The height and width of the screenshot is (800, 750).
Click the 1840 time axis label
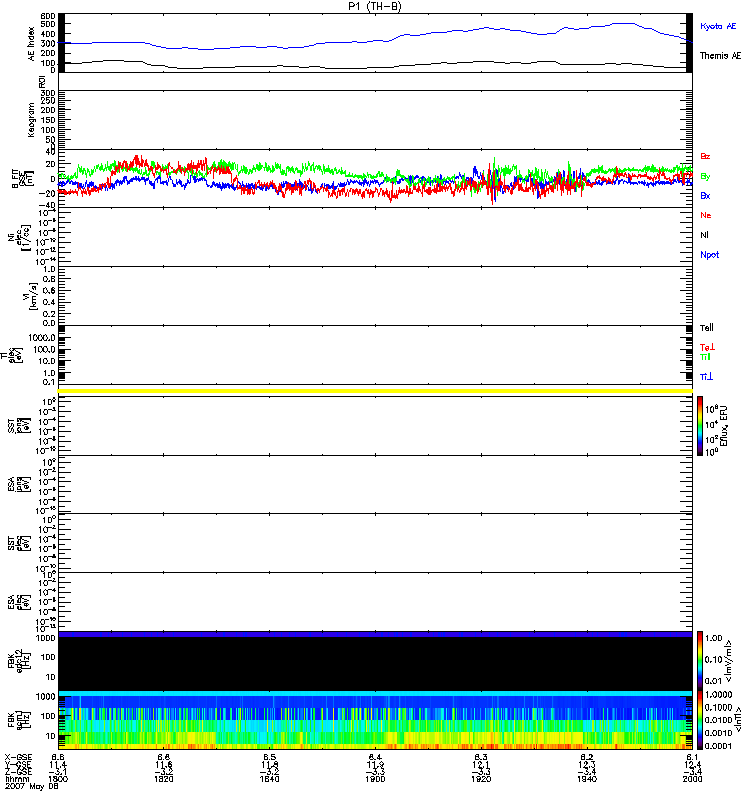269,779
